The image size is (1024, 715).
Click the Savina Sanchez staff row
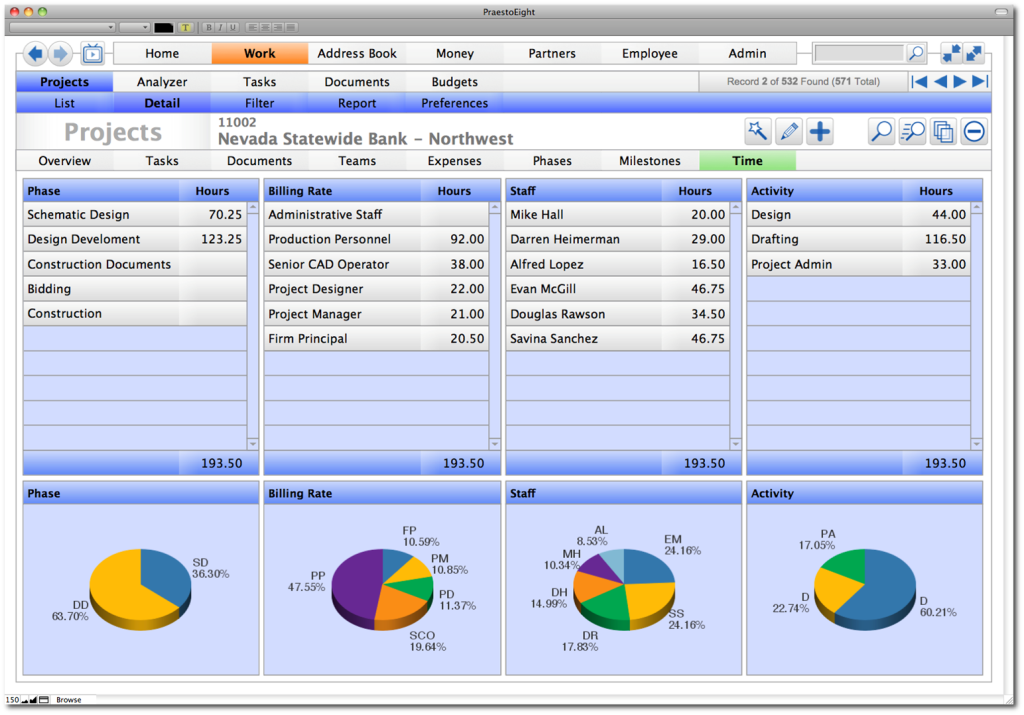pos(618,338)
